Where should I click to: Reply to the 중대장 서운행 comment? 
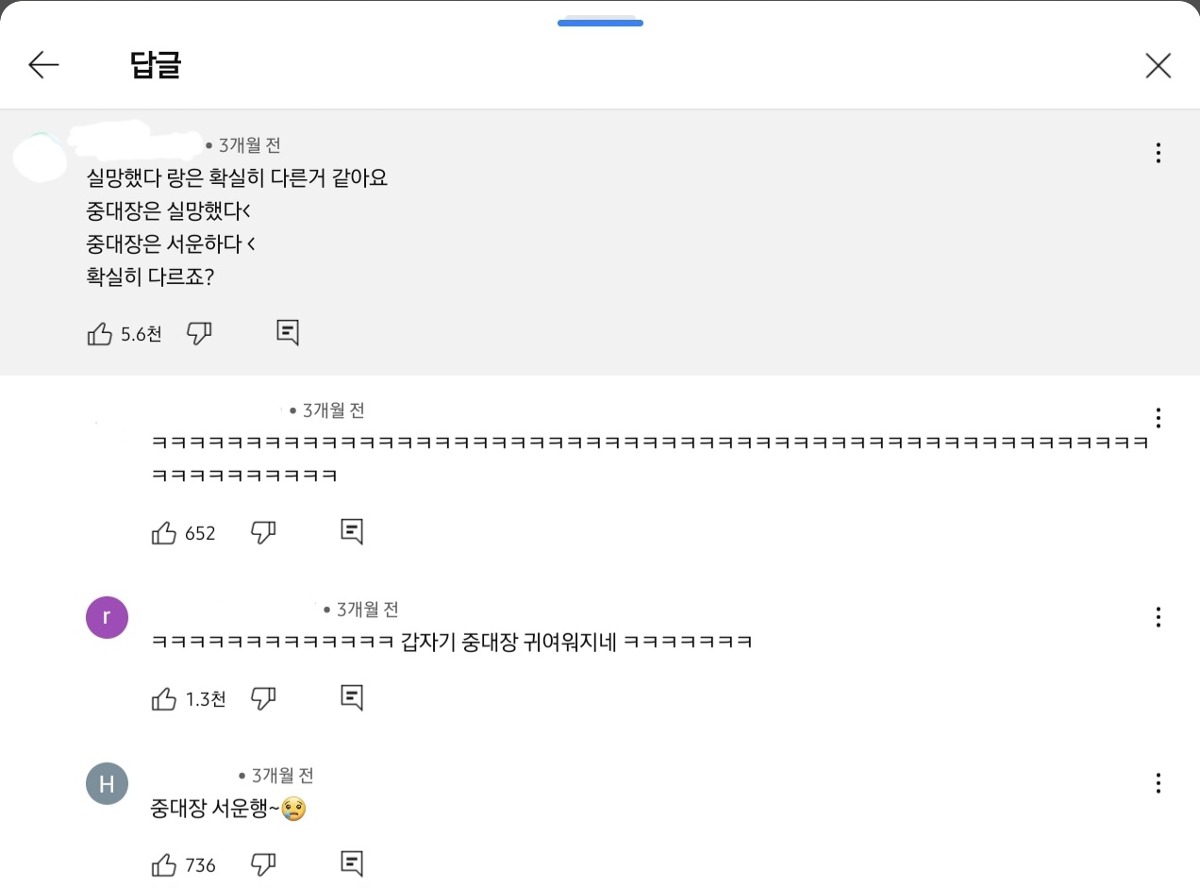[351, 863]
